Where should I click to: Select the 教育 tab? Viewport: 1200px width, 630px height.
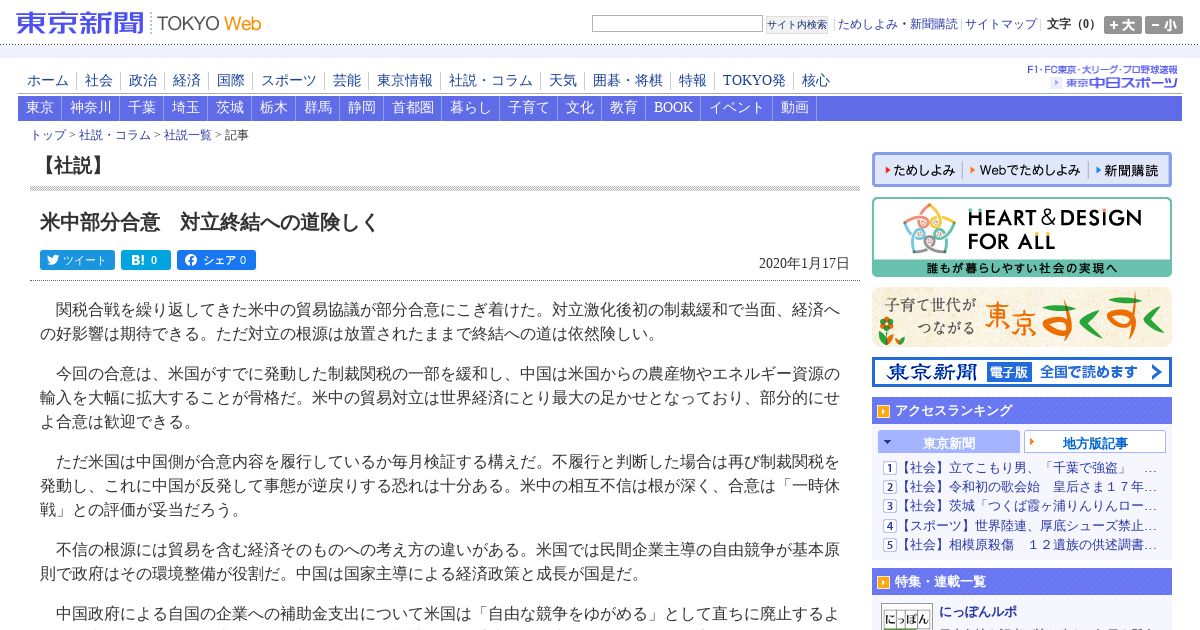coord(624,108)
